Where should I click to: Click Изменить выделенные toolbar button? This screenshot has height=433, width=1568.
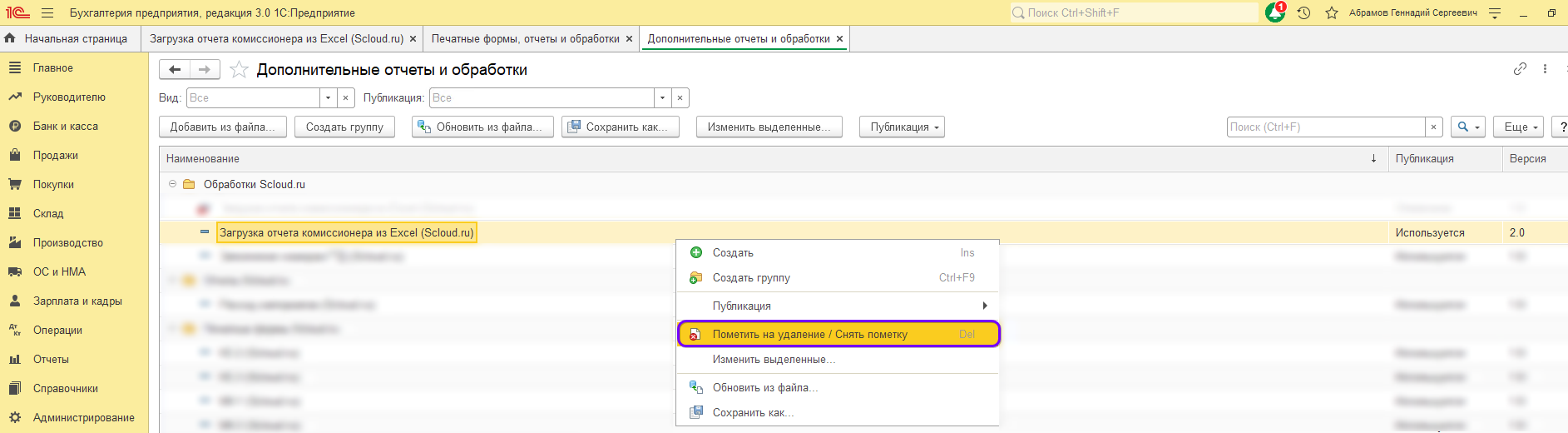(769, 127)
